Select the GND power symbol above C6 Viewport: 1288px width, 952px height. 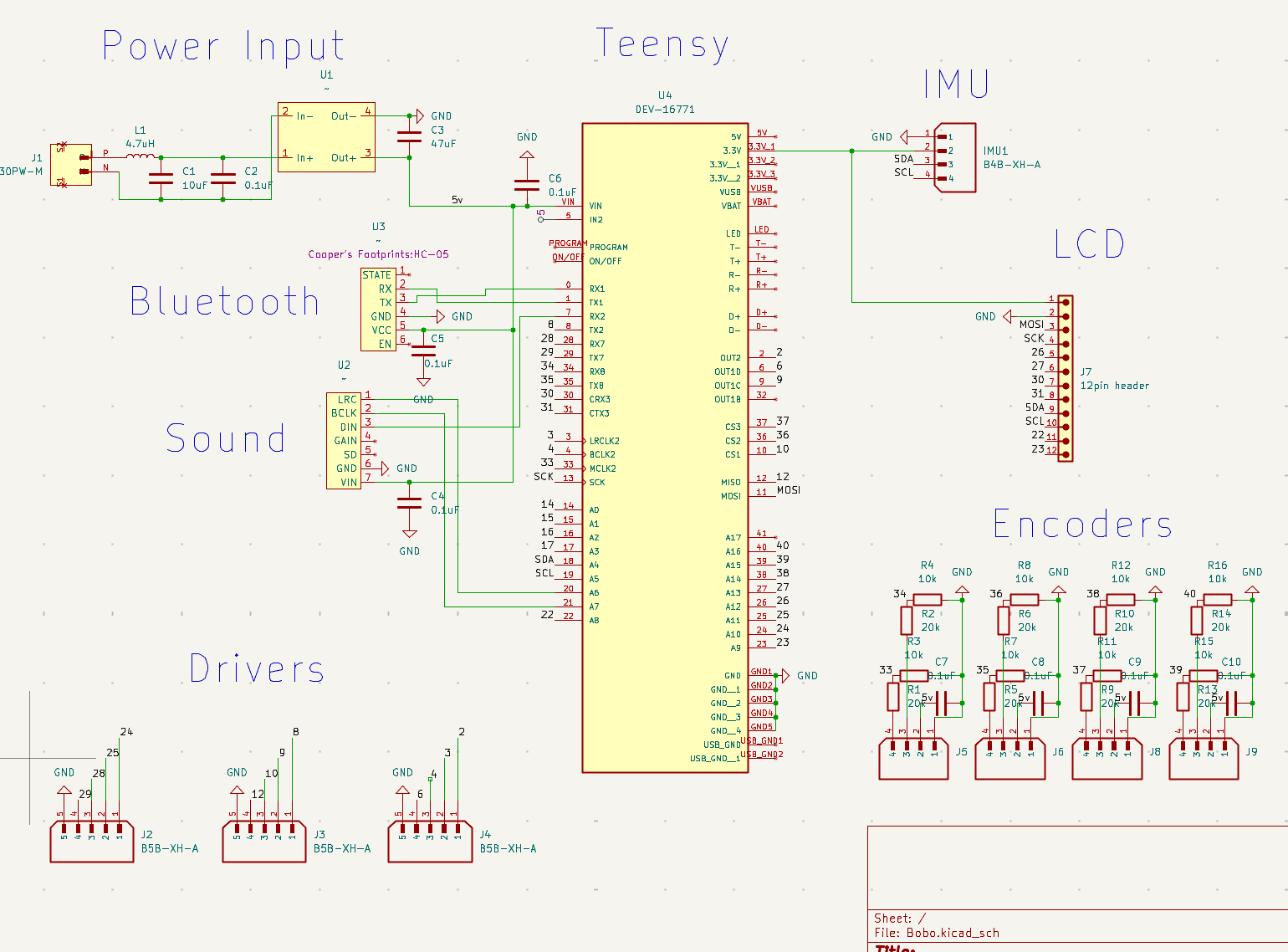tap(527, 155)
